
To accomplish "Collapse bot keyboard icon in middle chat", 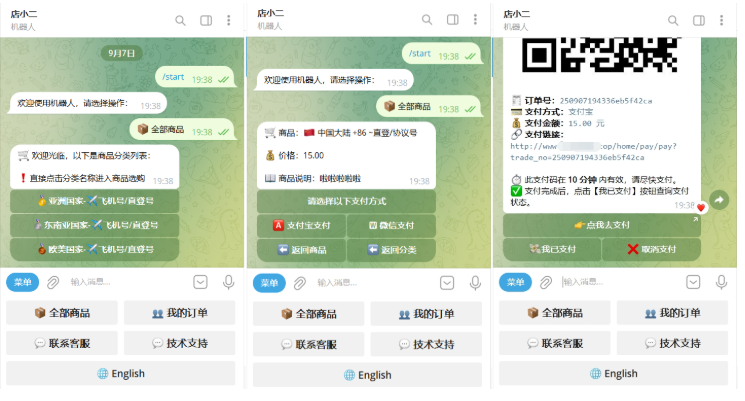I will click(x=447, y=283).
